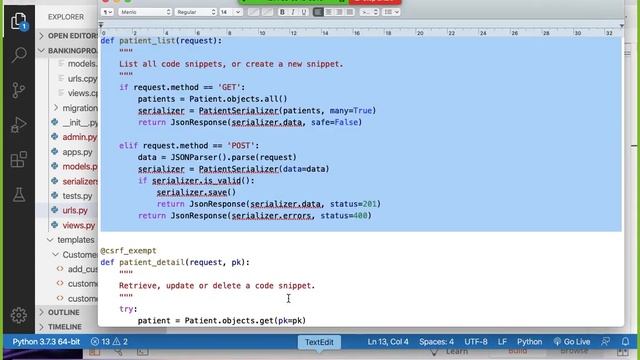Image resolution: width=640 pixels, height=360 pixels.
Task: Open the text background color swatch
Action: point(267,12)
